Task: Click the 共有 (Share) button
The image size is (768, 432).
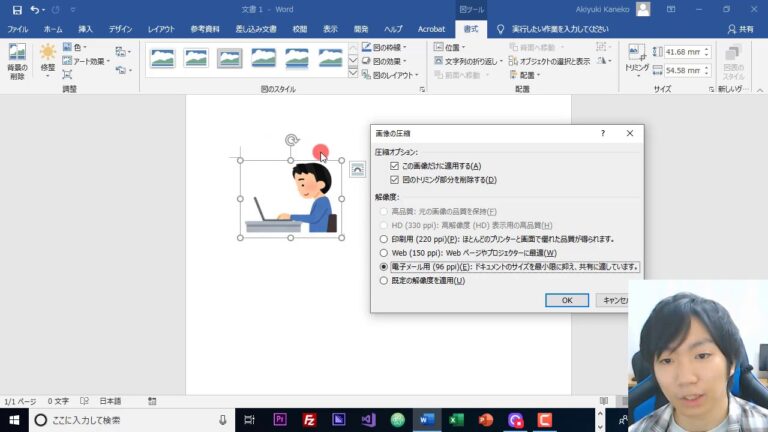Action: pos(741,29)
